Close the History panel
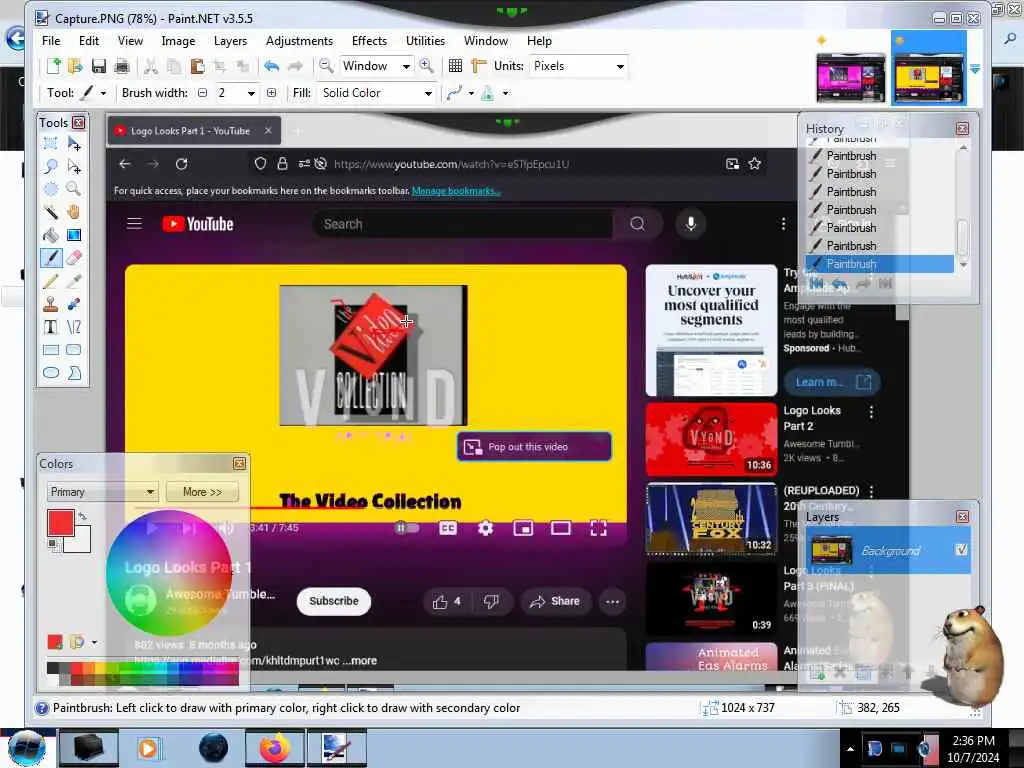The width and height of the screenshot is (1024, 768). tap(962, 129)
